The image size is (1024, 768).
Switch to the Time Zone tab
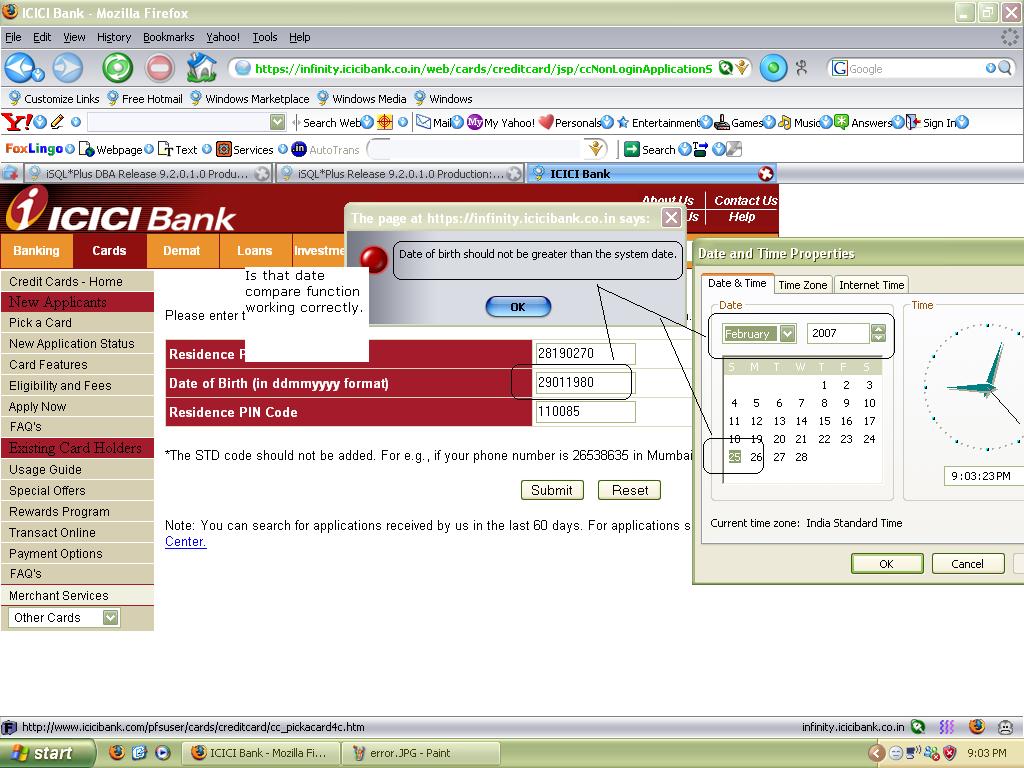(802, 285)
